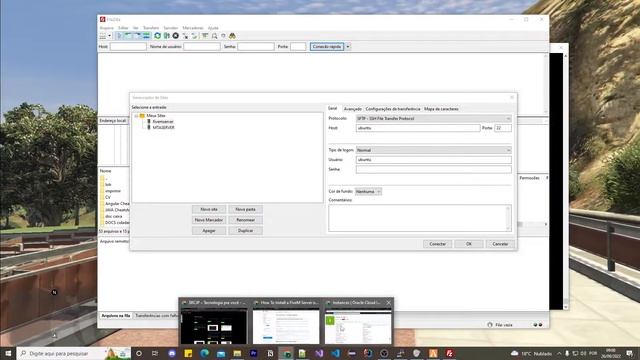640x360 pixels.
Task: Open the Arquivo menu
Action: point(107,28)
